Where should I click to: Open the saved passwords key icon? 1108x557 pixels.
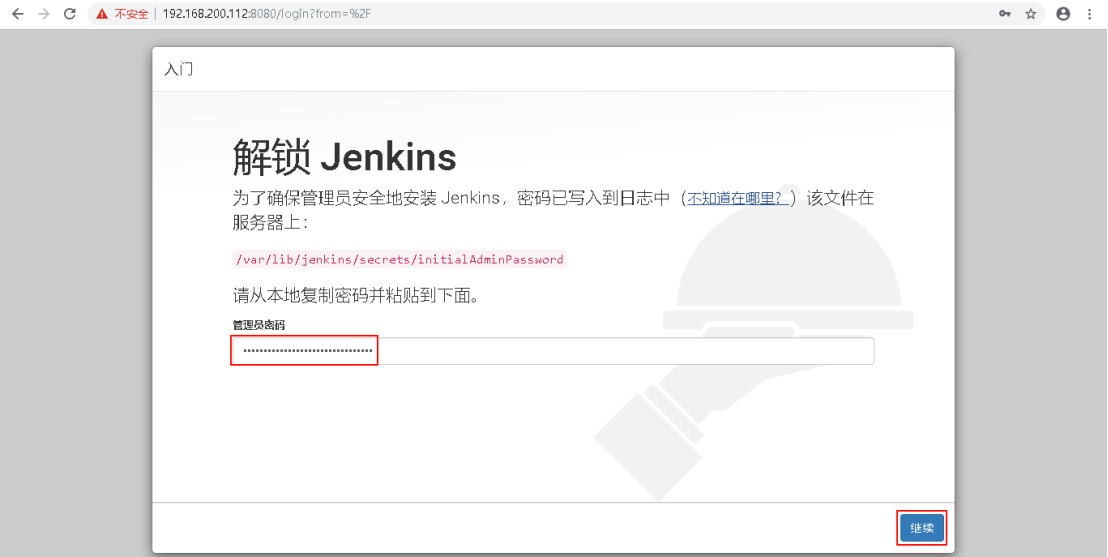pyautogui.click(x=1004, y=13)
